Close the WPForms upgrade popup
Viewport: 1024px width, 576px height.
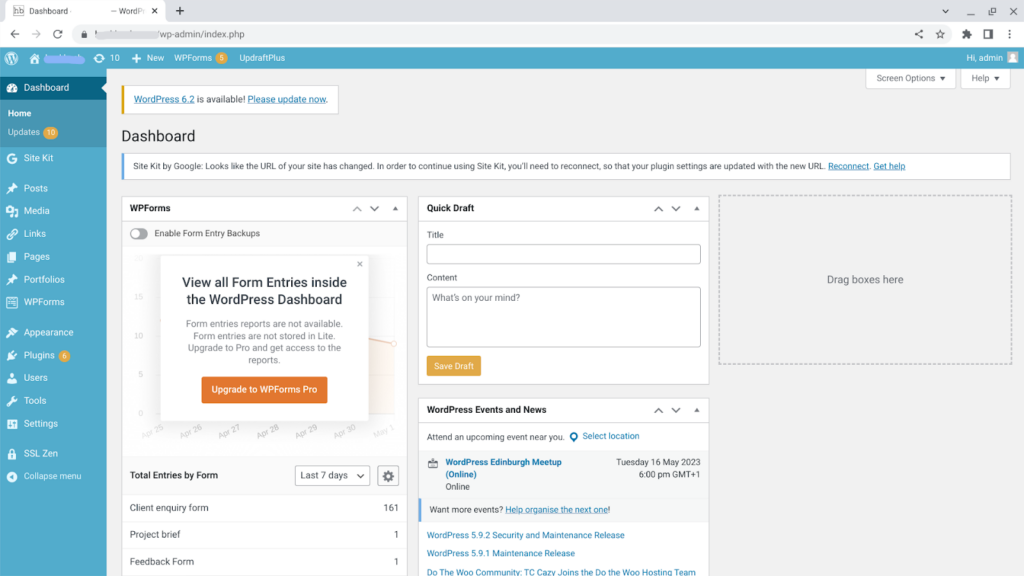pyautogui.click(x=360, y=265)
